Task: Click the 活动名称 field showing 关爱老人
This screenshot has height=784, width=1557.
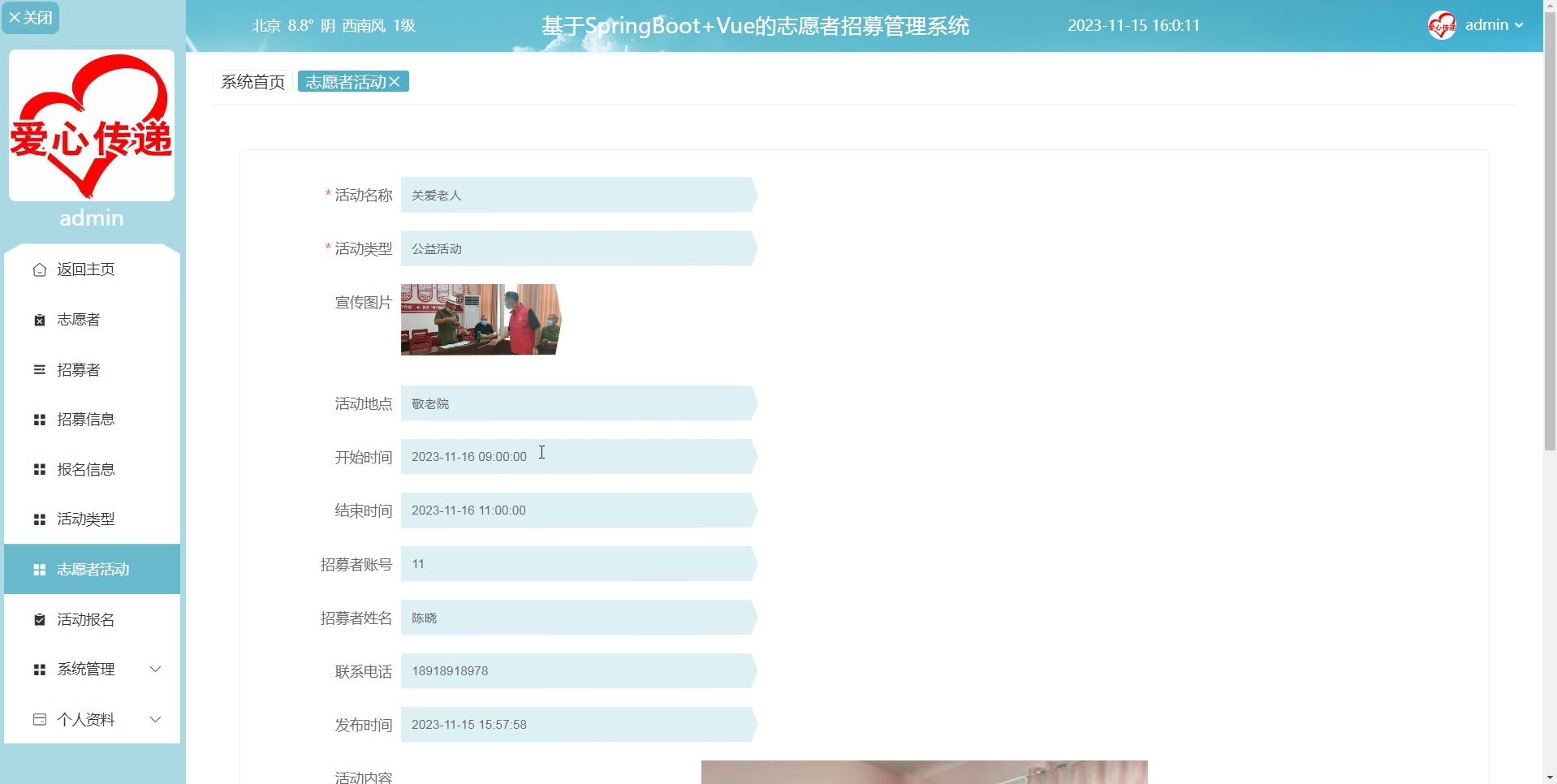Action: [x=579, y=196]
